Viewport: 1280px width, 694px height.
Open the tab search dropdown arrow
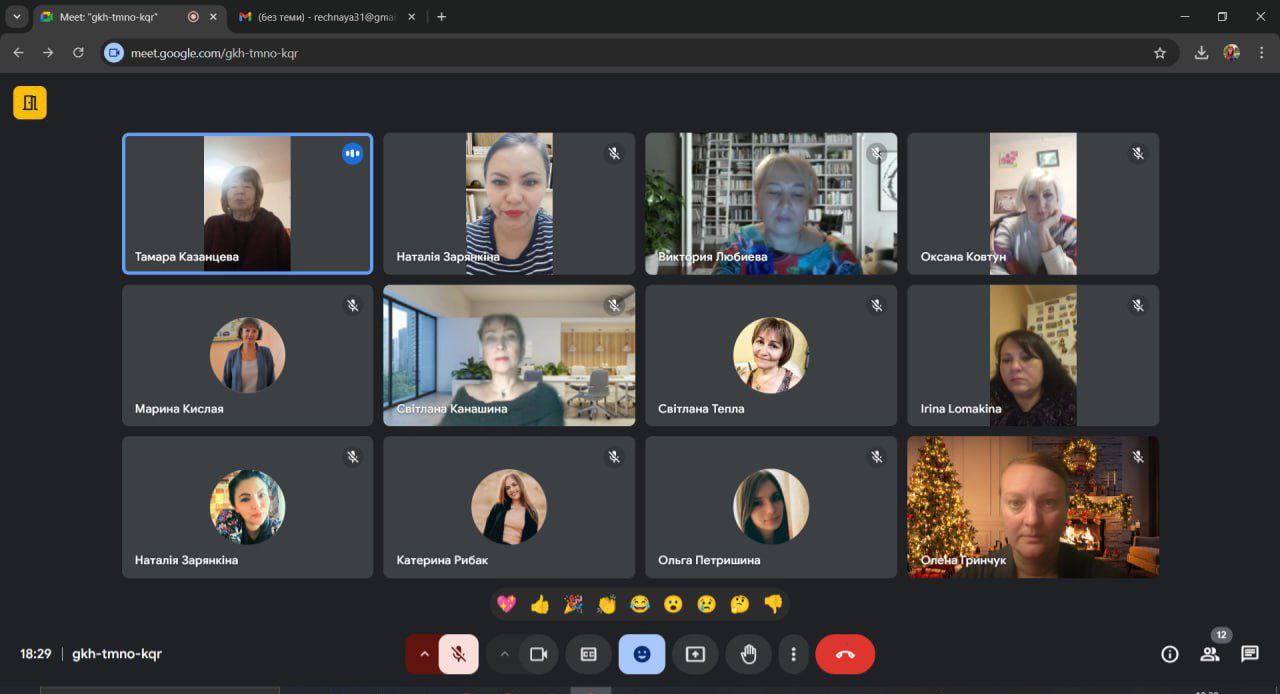[16, 17]
